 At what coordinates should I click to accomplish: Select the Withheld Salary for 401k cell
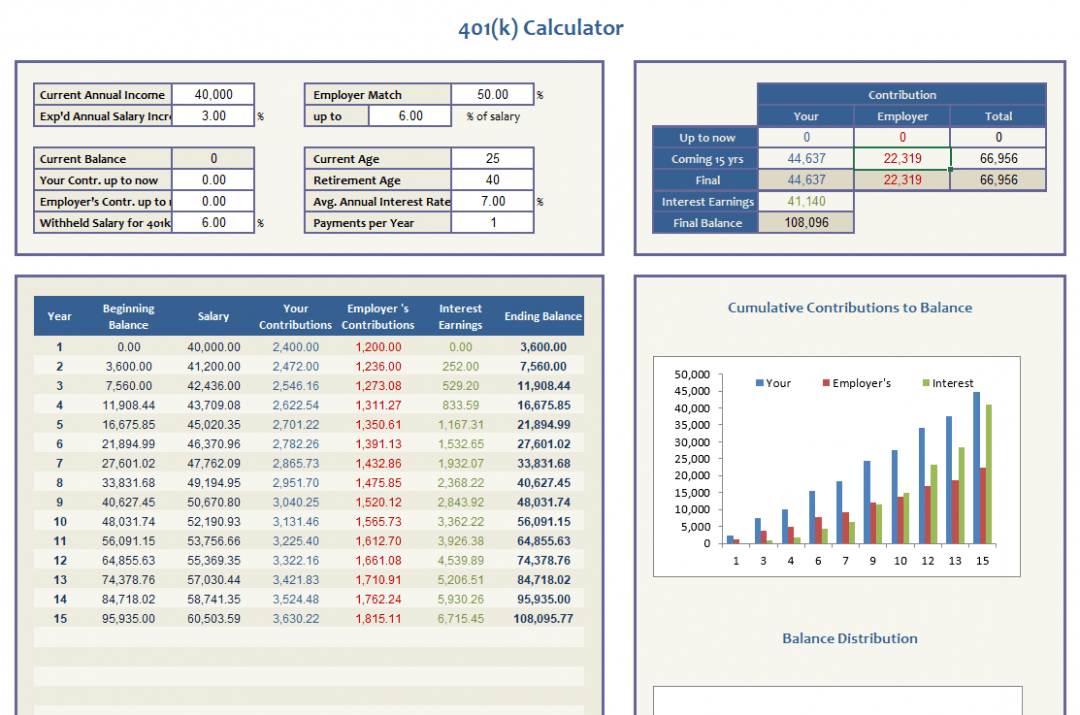[x=214, y=222]
